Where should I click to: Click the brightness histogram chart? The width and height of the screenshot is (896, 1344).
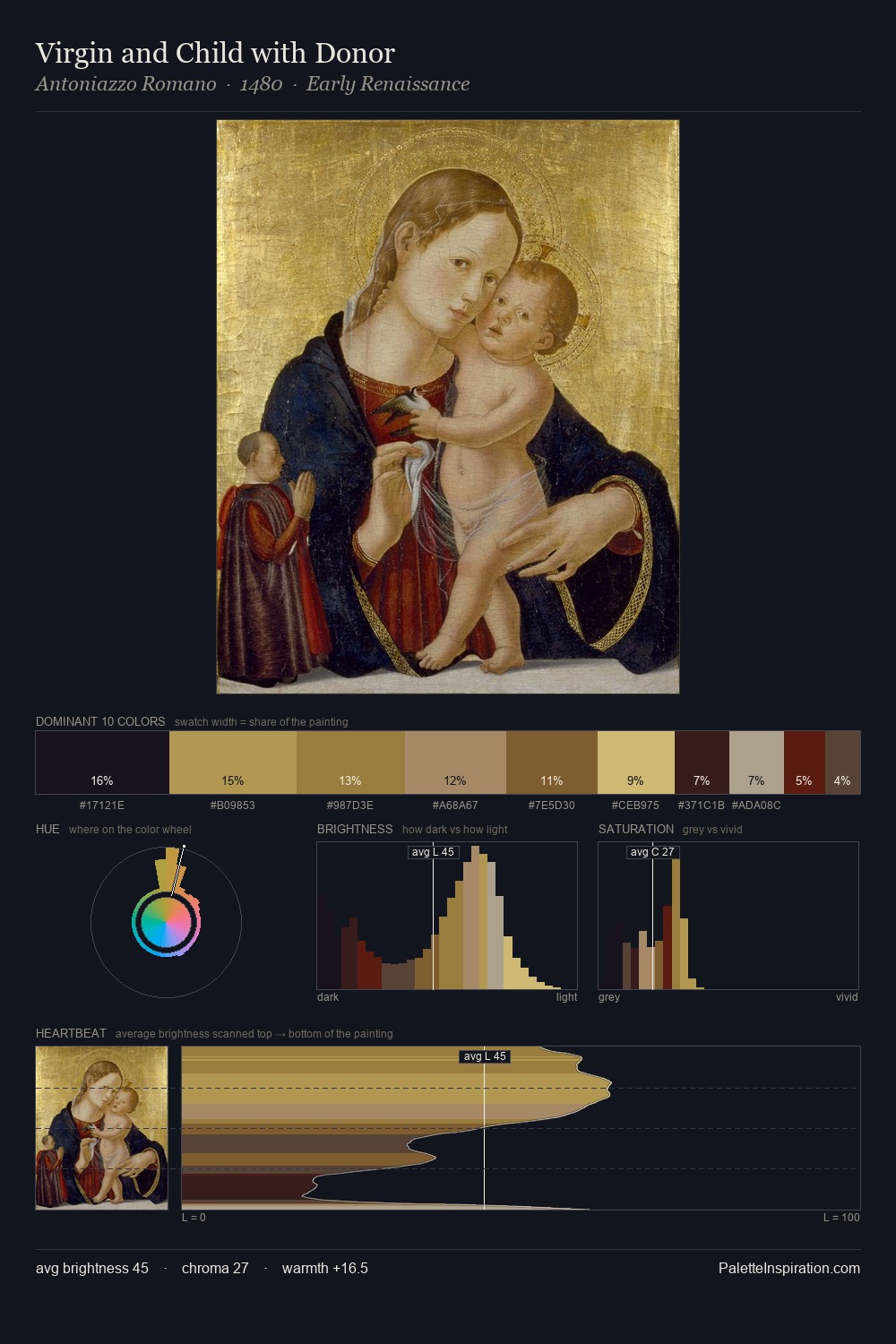(447, 916)
